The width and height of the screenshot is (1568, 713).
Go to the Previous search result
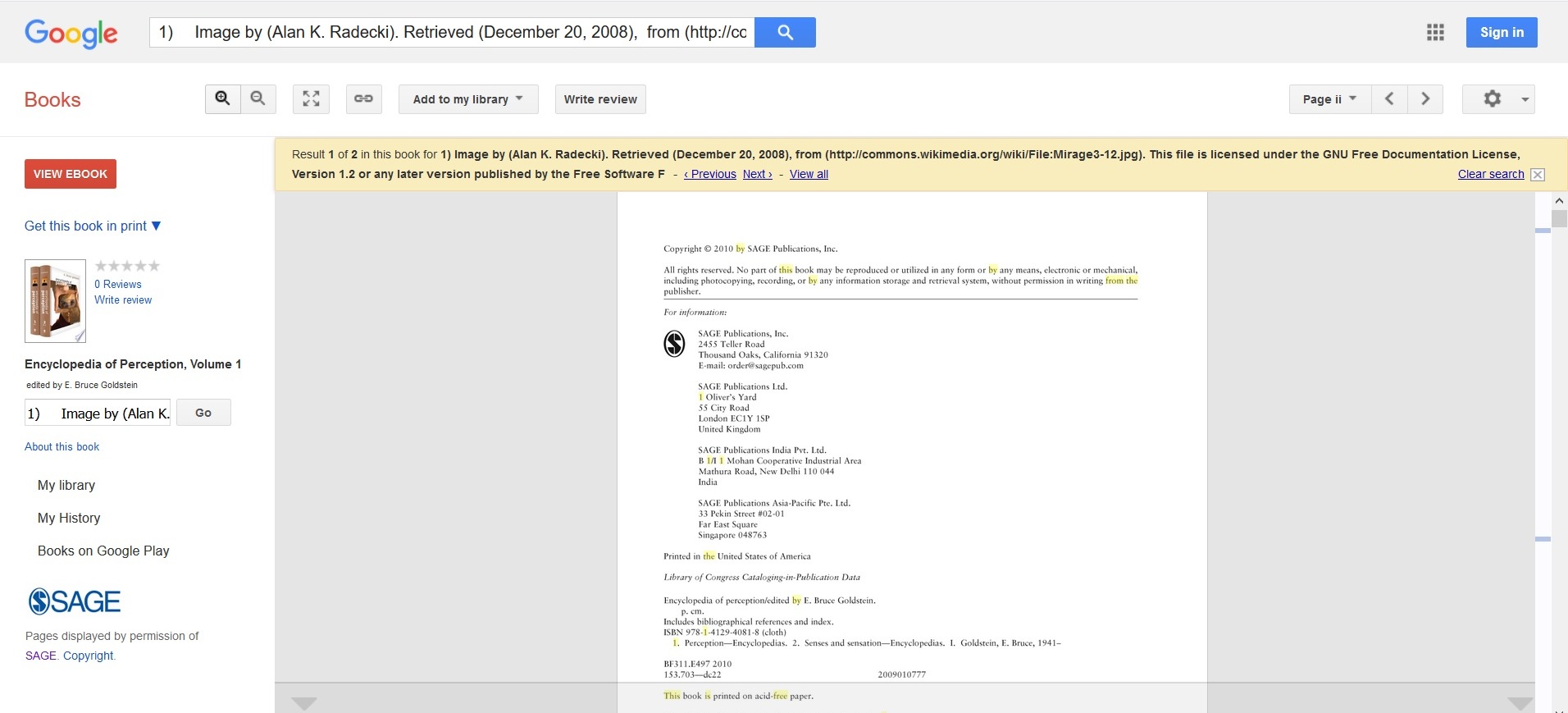(x=710, y=174)
